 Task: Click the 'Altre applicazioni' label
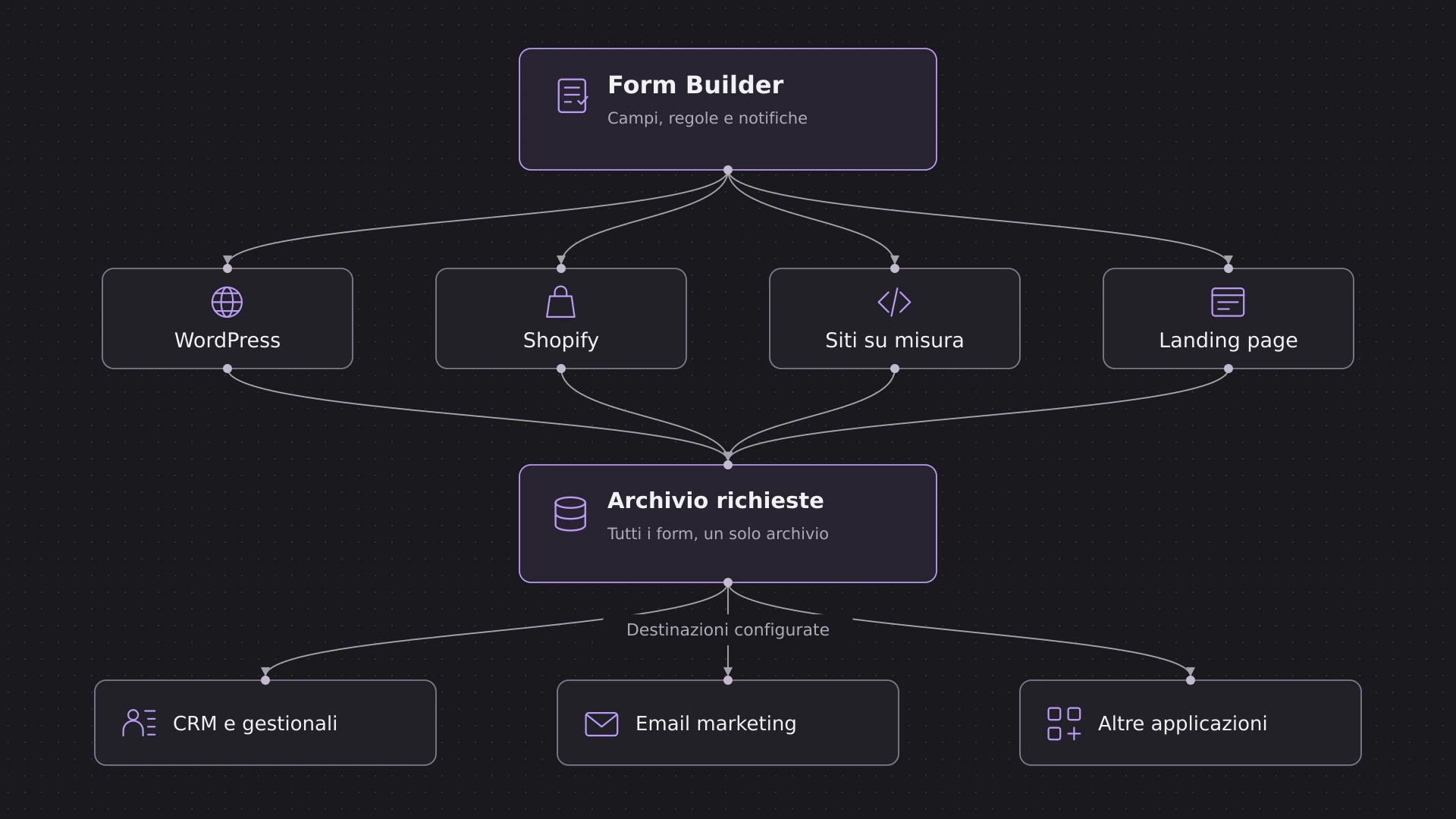click(x=1182, y=723)
